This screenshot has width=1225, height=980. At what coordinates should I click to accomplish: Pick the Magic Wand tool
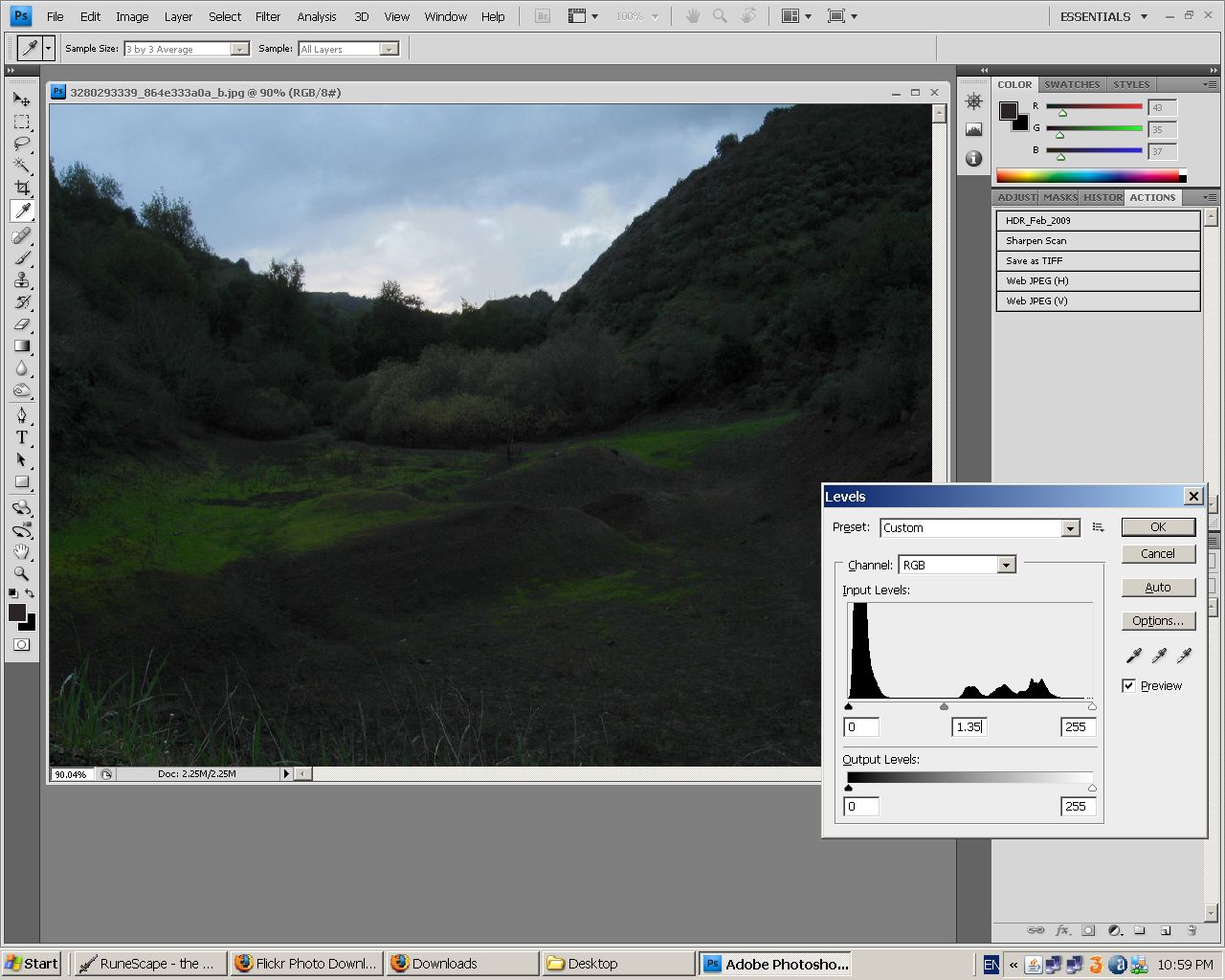tap(21, 166)
